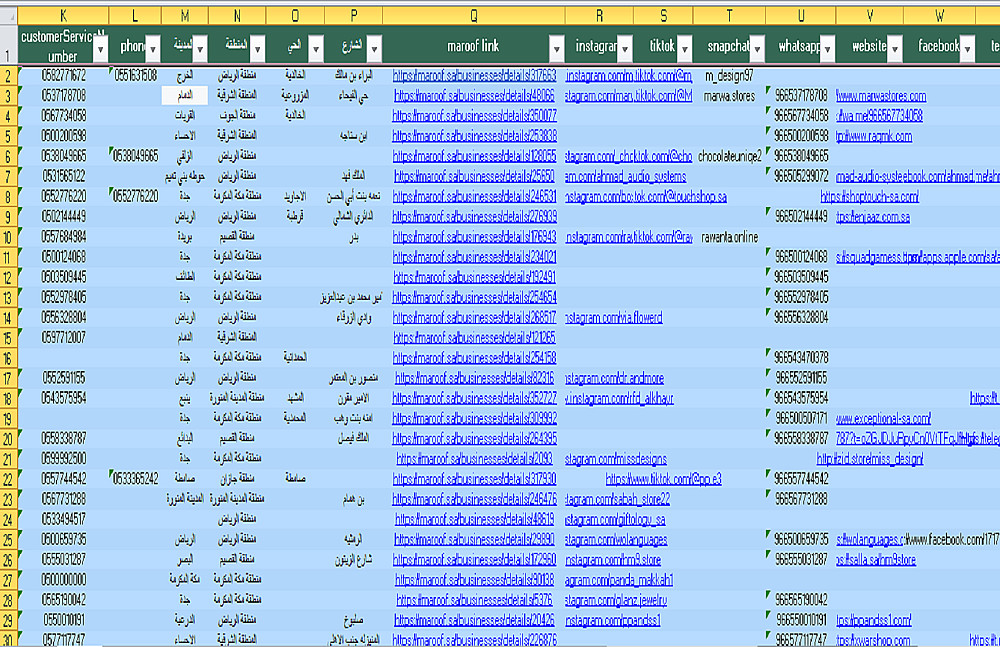Open instagram link glanz.jewelry
The height and width of the screenshot is (647, 1000).
tap(615, 600)
